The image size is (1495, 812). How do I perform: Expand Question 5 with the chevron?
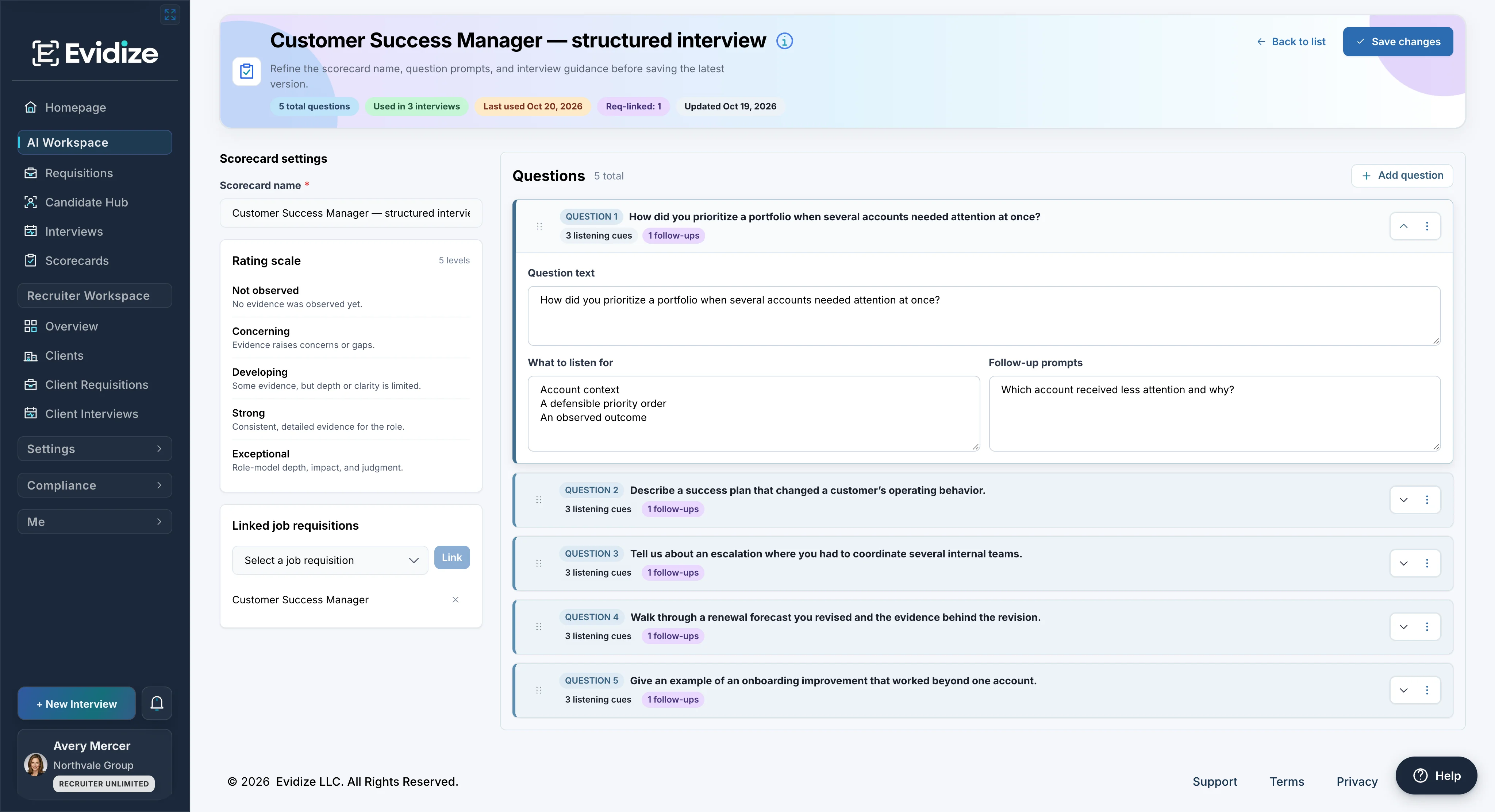(x=1403, y=690)
